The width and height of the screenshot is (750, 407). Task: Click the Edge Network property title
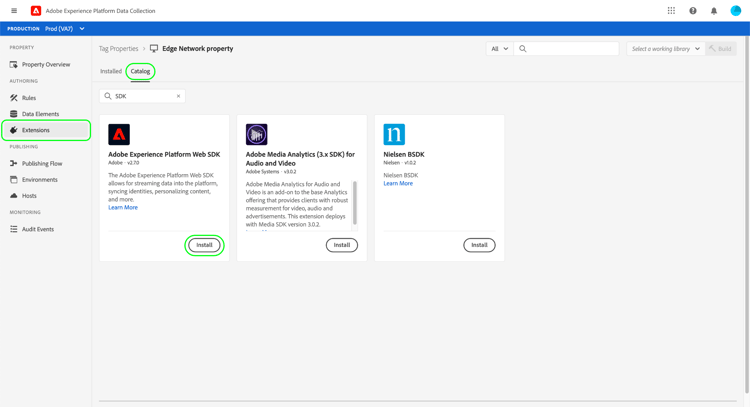[x=198, y=48]
